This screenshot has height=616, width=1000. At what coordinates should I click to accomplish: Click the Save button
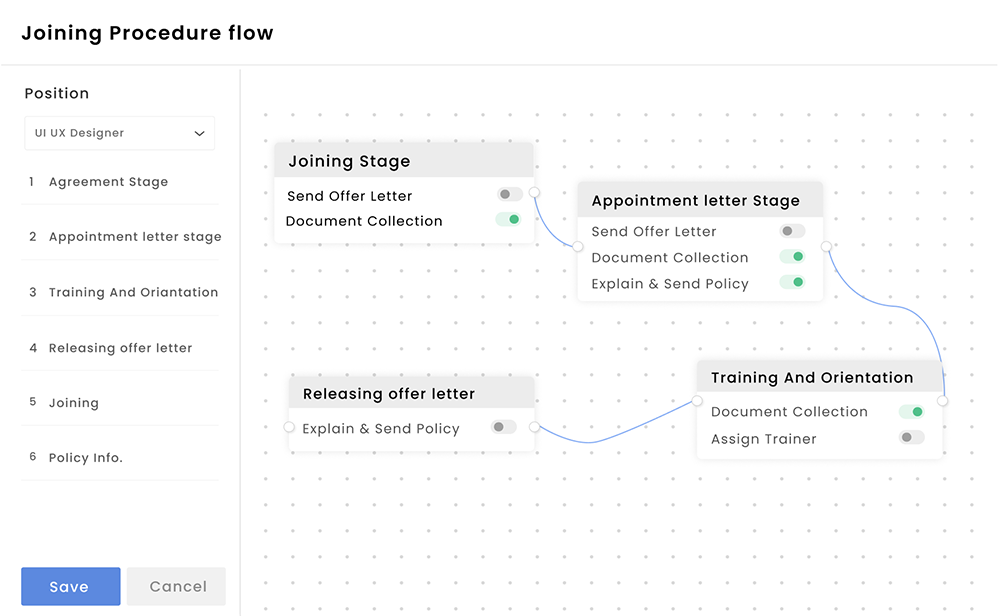[x=70, y=587]
